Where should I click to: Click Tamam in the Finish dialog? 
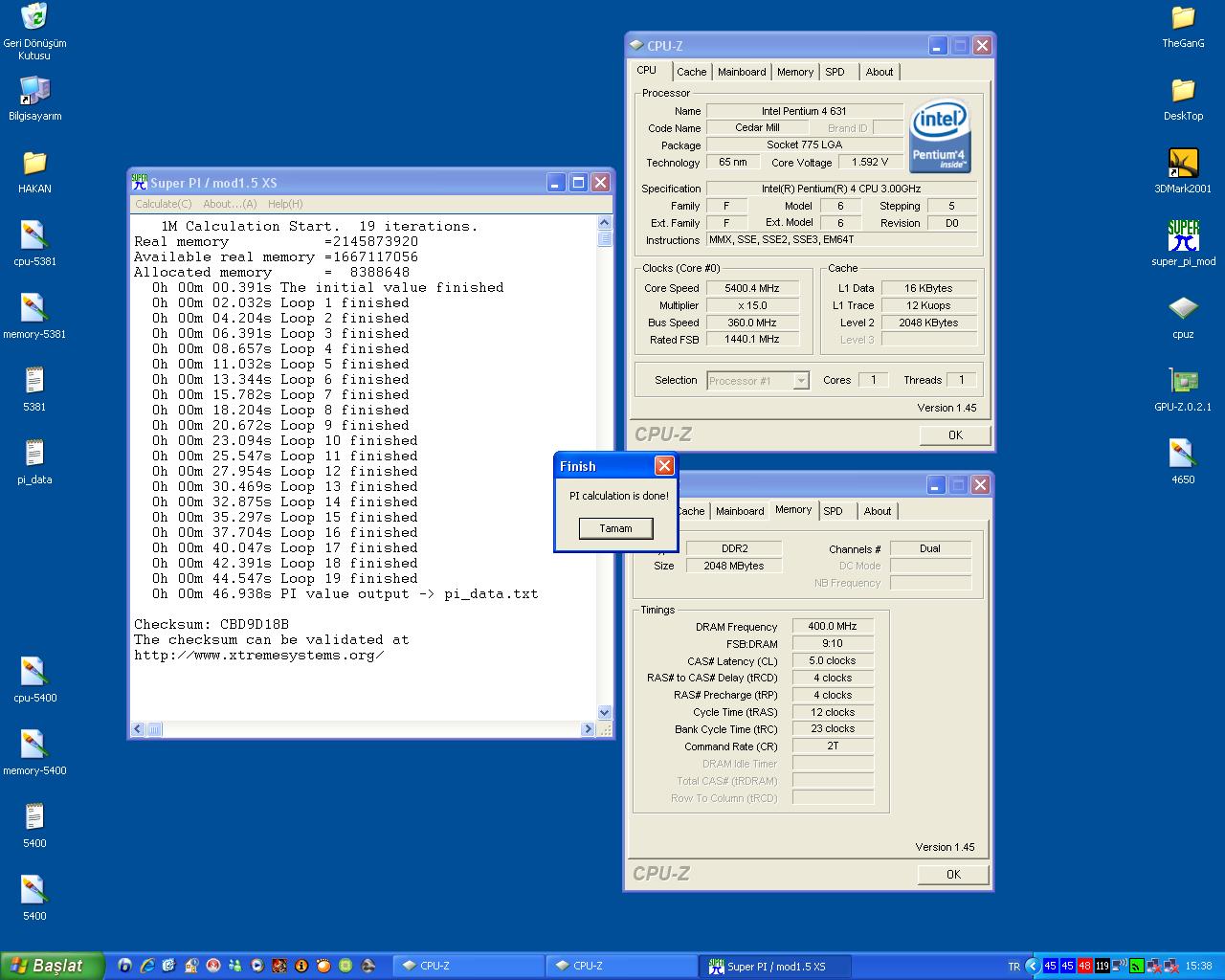pyautogui.click(x=615, y=528)
